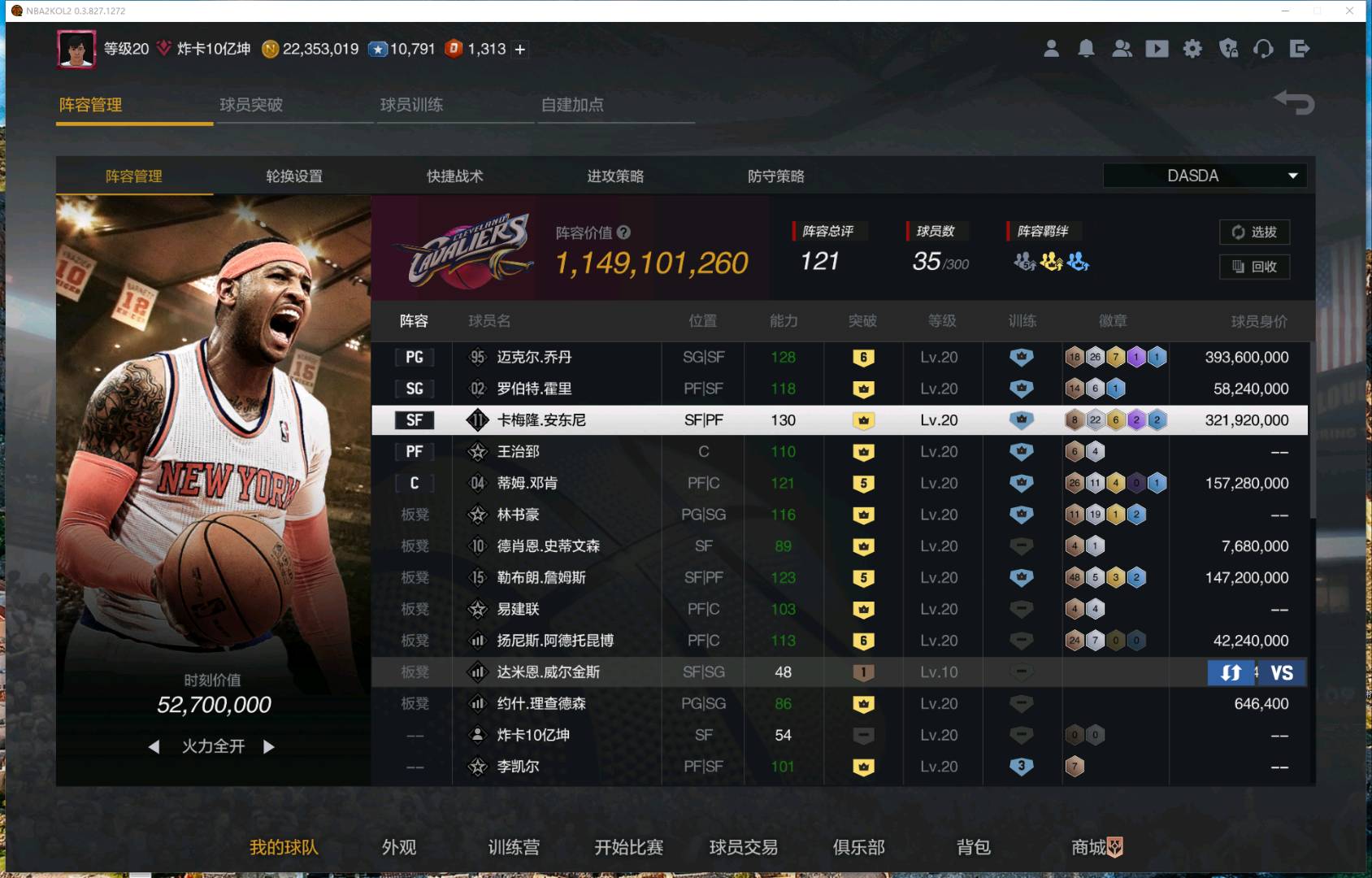Viewport: 1372px width, 878px height.
Task: Click the bell notifications icon
Action: tap(1086, 49)
